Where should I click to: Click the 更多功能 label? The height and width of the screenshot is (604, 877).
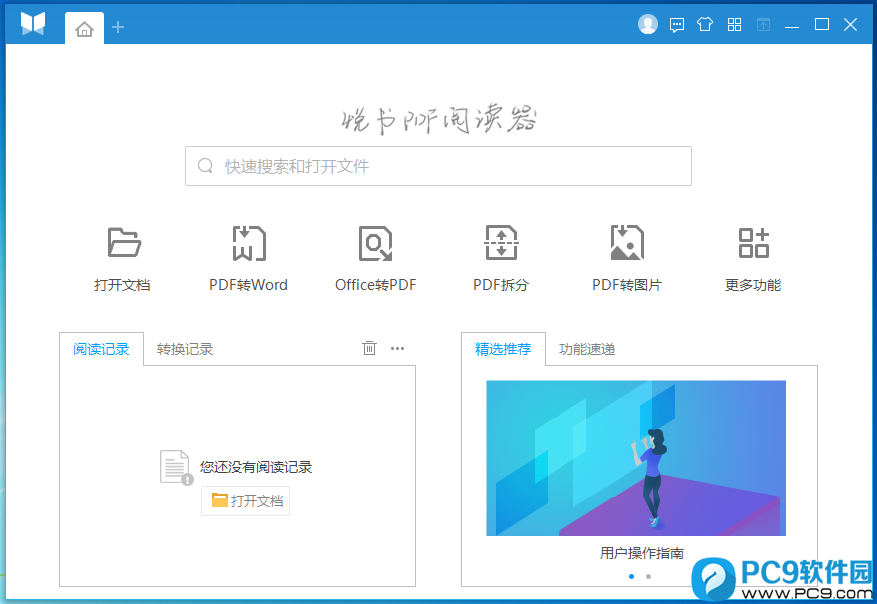753,285
